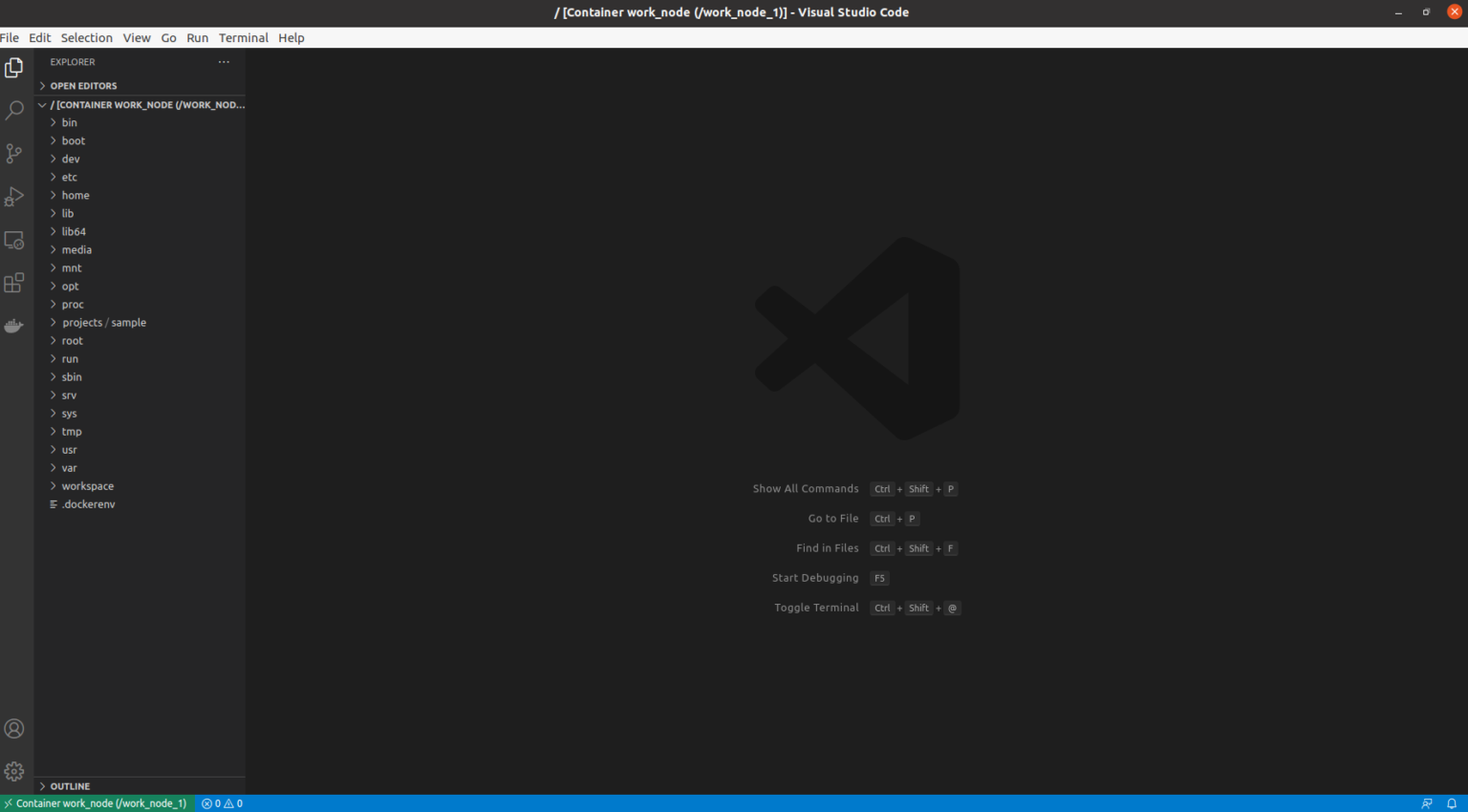Select the Source Control icon
Screen dimensions: 1468x812
click(14, 153)
